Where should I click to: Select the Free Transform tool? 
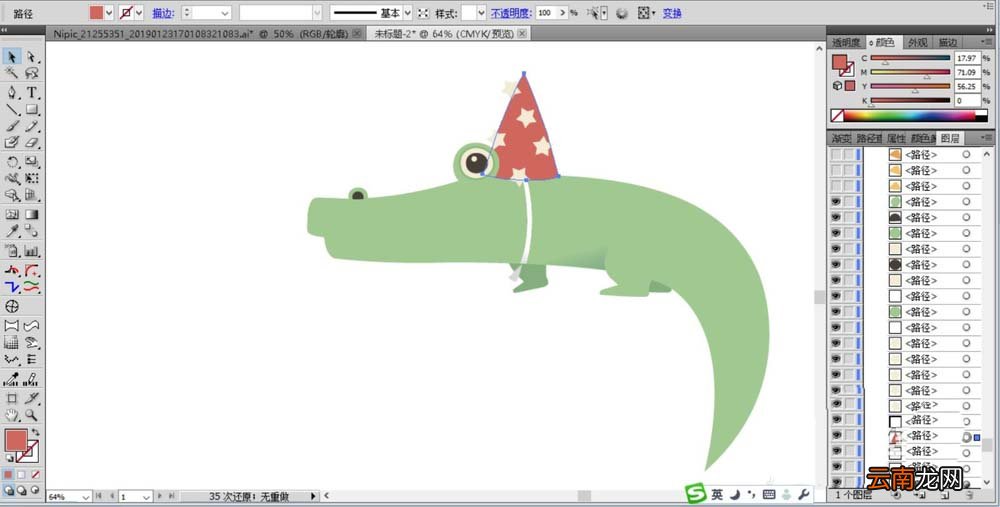[x=31, y=179]
